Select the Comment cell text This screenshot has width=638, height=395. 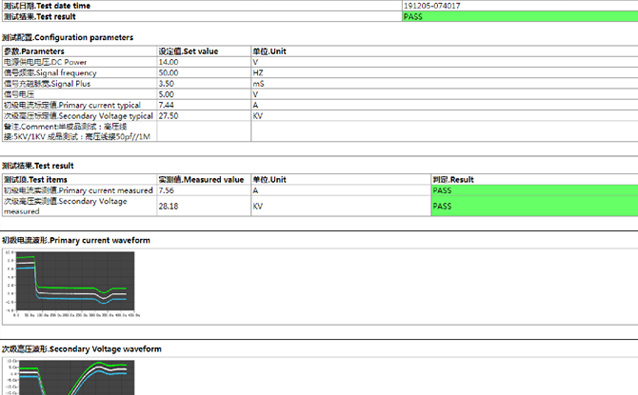(x=77, y=131)
